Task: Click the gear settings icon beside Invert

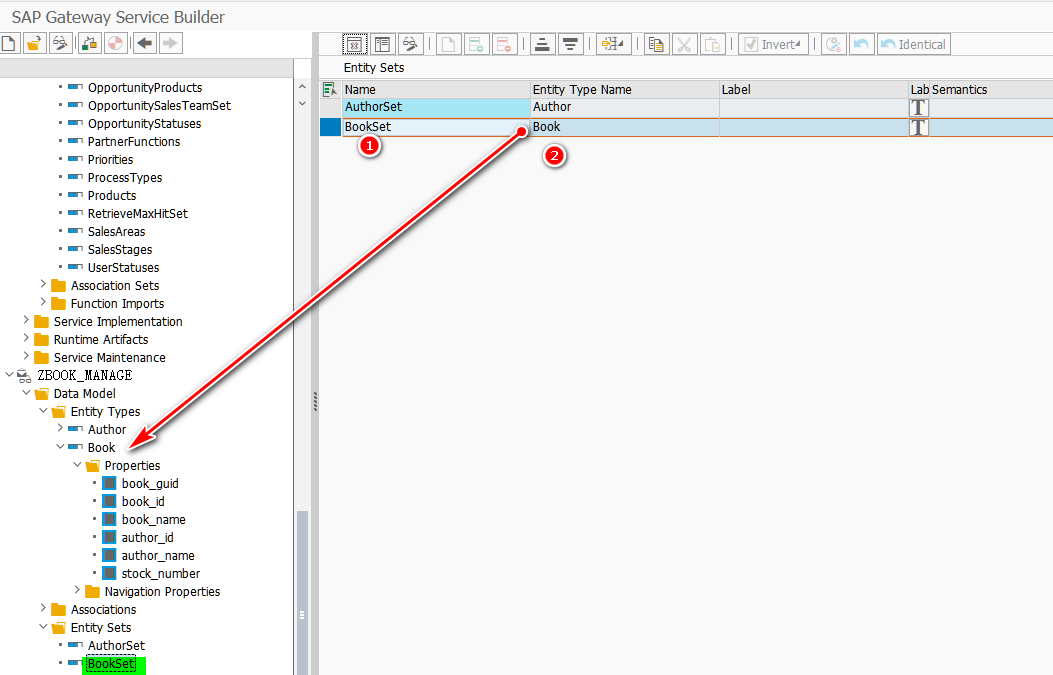Action: click(833, 45)
